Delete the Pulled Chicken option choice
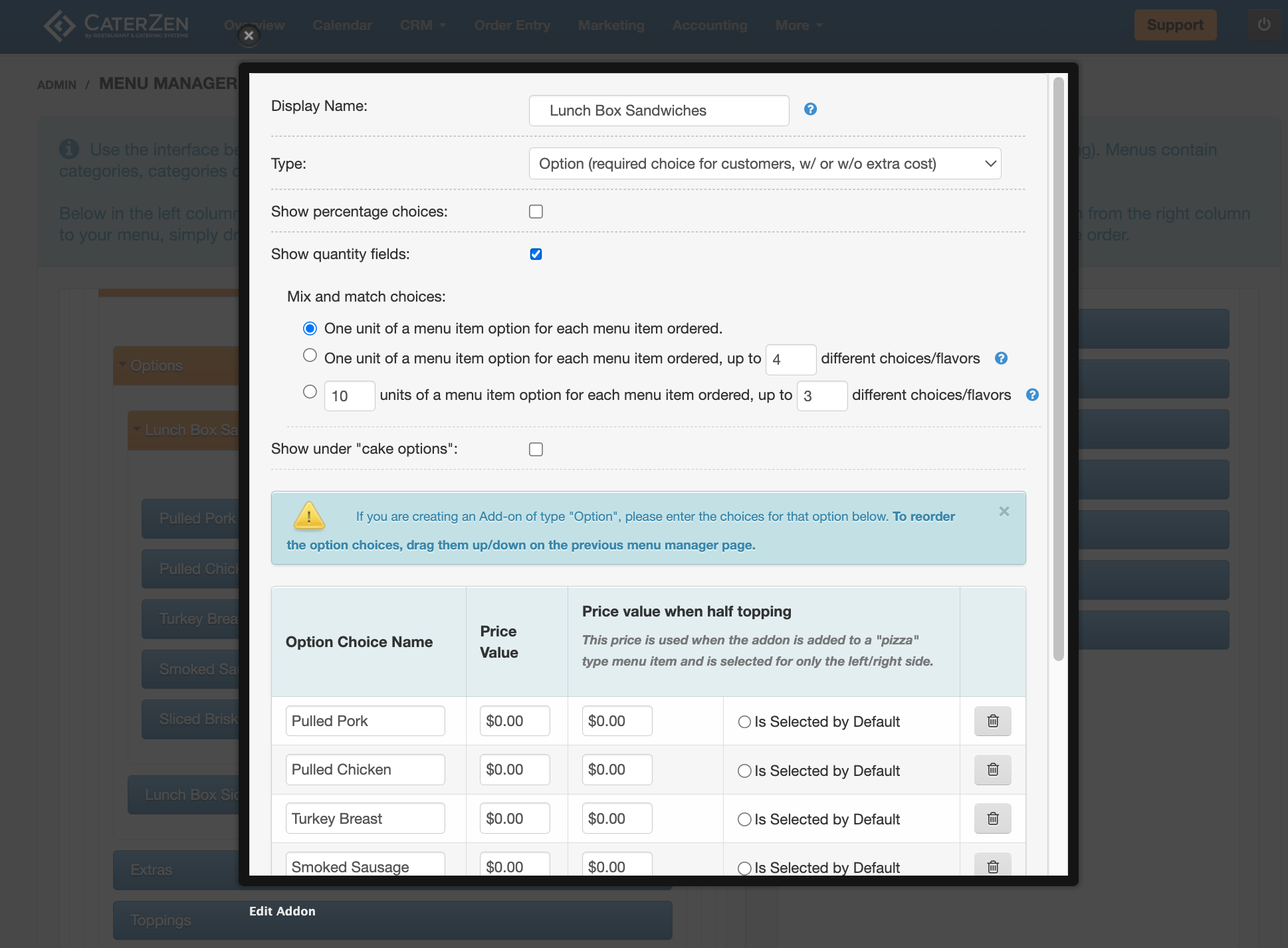 (992, 769)
